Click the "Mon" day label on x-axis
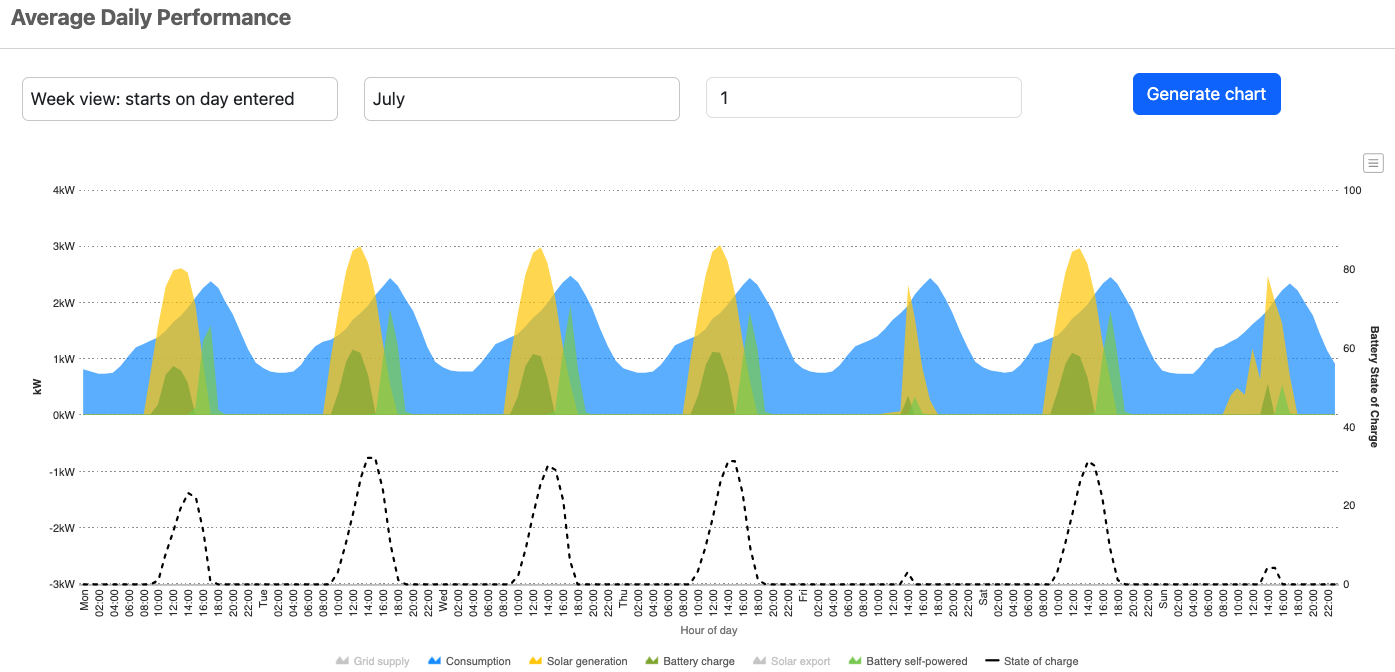The height and width of the screenshot is (672, 1395). click(85, 599)
